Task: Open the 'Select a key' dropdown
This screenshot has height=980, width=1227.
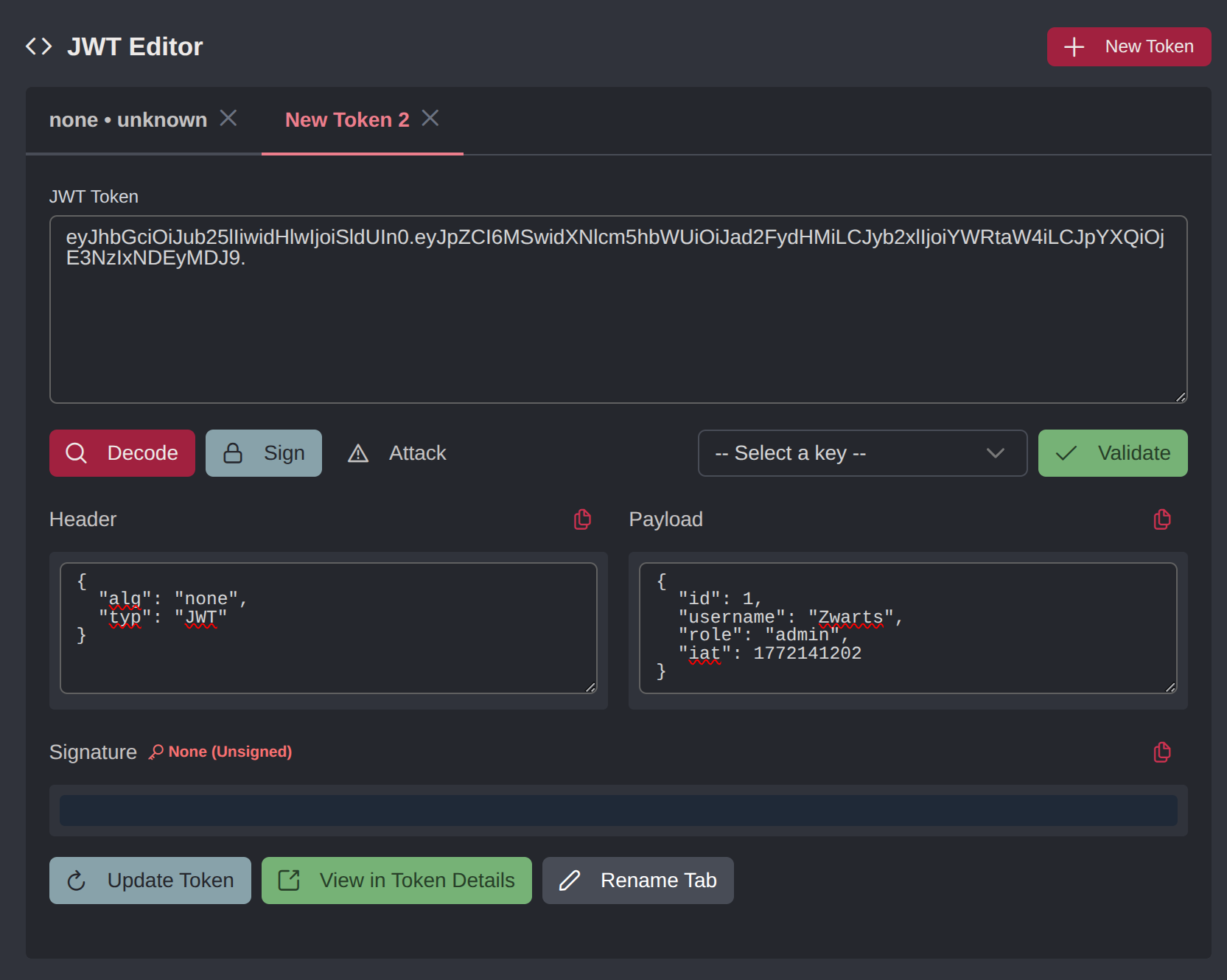Action: point(861,453)
